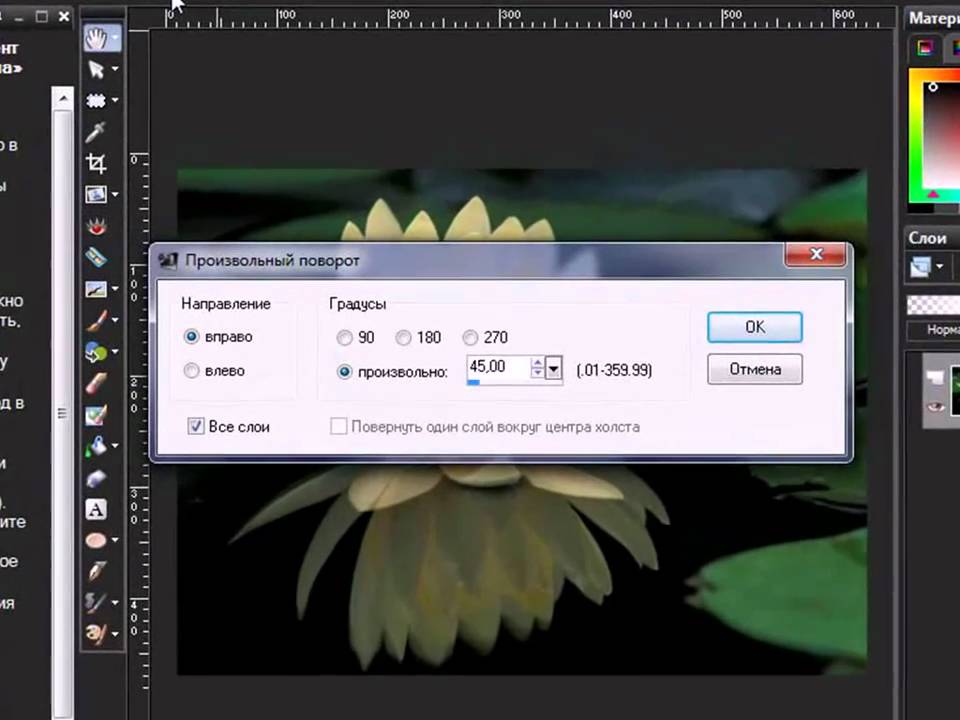Select the Lighten/Darken circles tool
Image resolution: width=960 pixels, height=720 pixels.
pyautogui.click(x=96, y=352)
